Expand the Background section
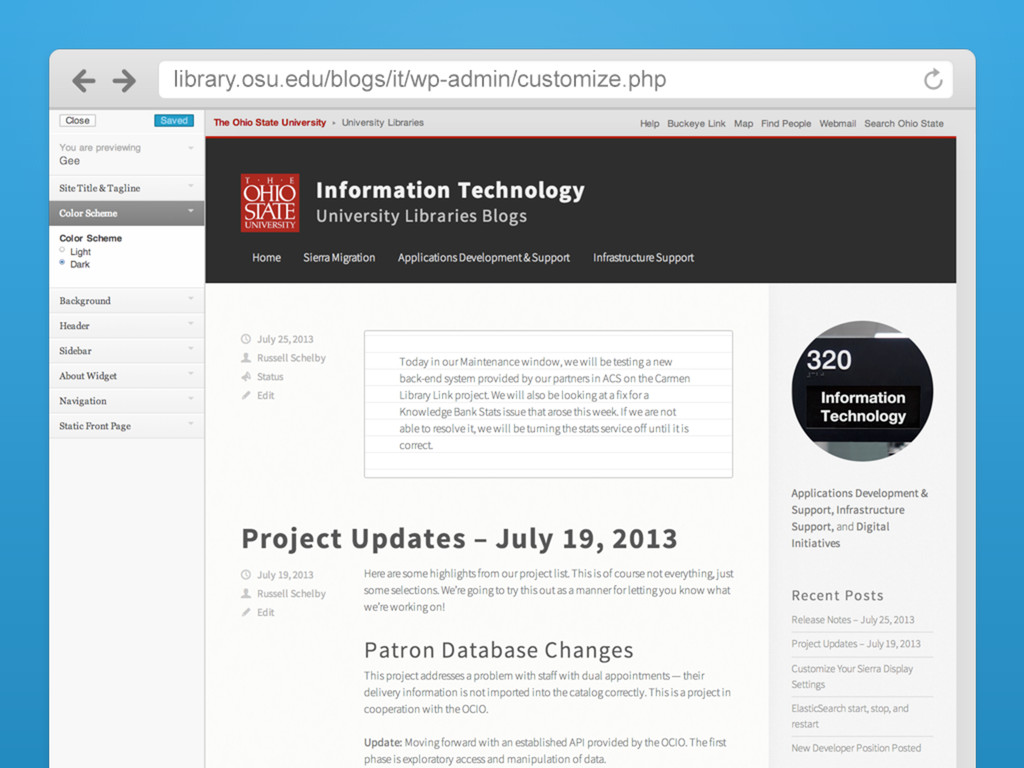The height and width of the screenshot is (768, 1024). 127,300
